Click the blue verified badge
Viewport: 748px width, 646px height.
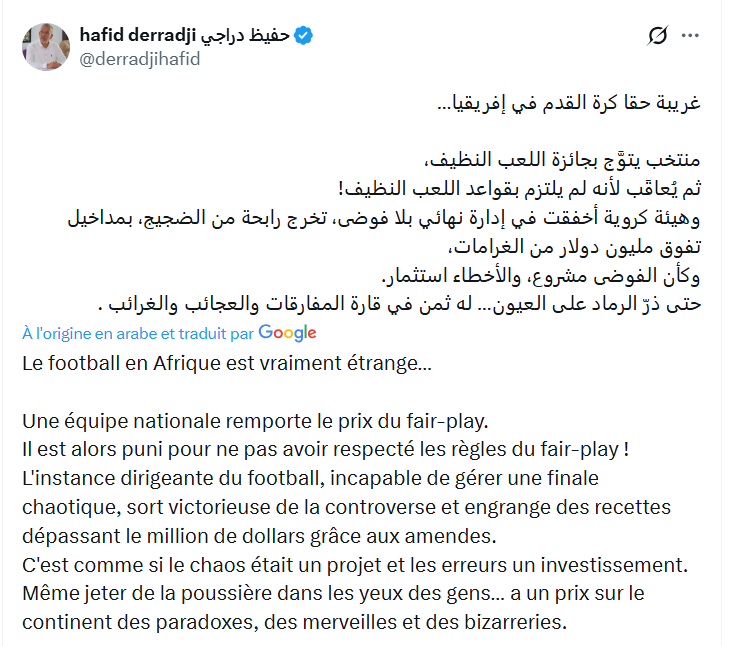(x=303, y=36)
